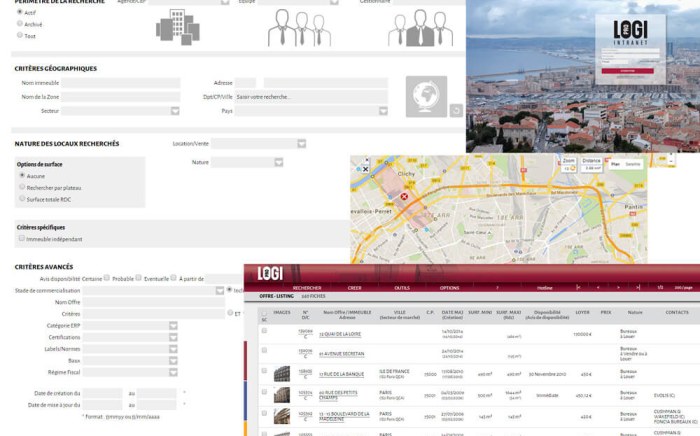Select the Tout radio button
700x436 pixels.
tap(20, 35)
